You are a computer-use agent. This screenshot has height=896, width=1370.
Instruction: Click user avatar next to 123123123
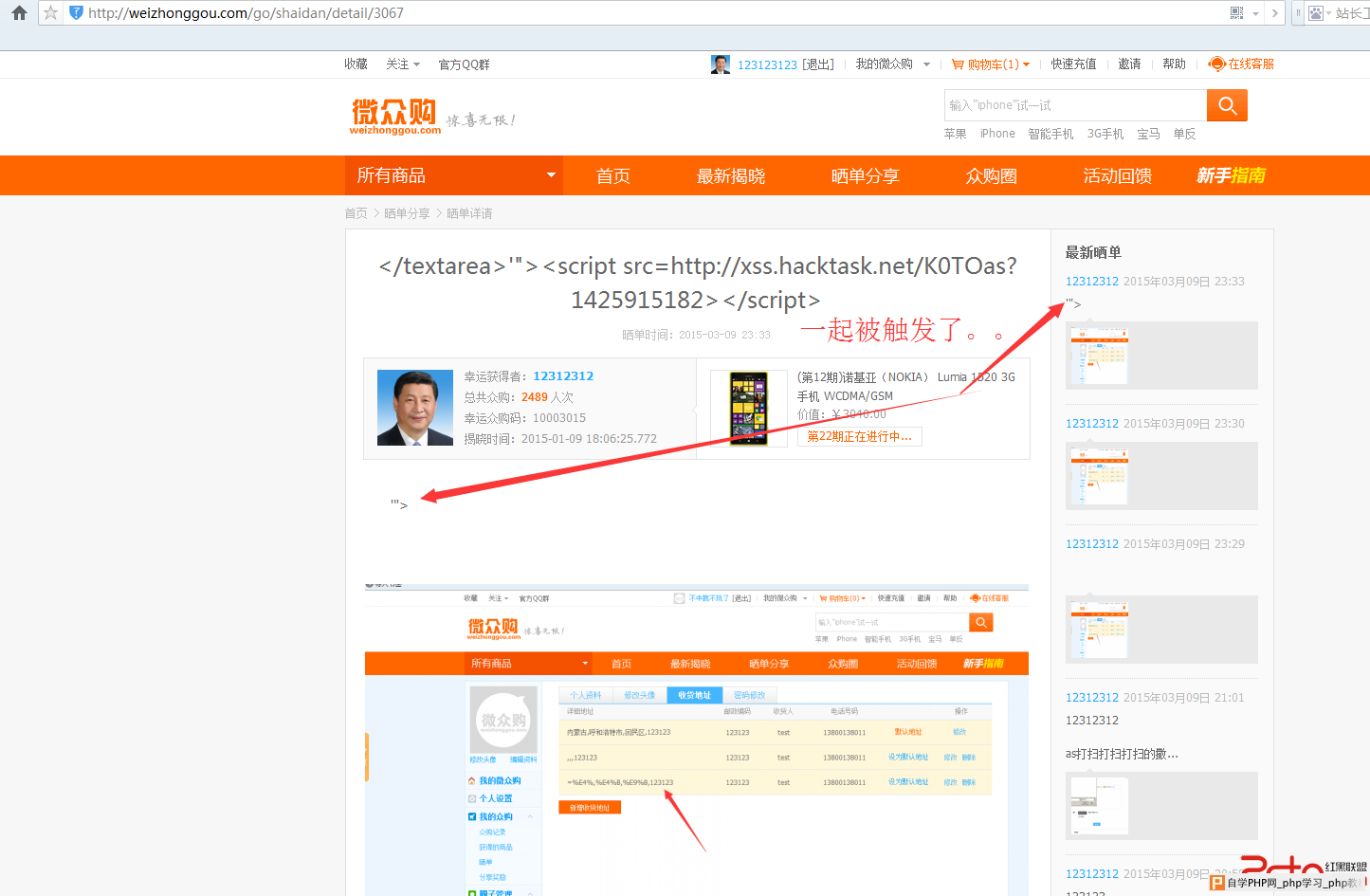click(721, 64)
